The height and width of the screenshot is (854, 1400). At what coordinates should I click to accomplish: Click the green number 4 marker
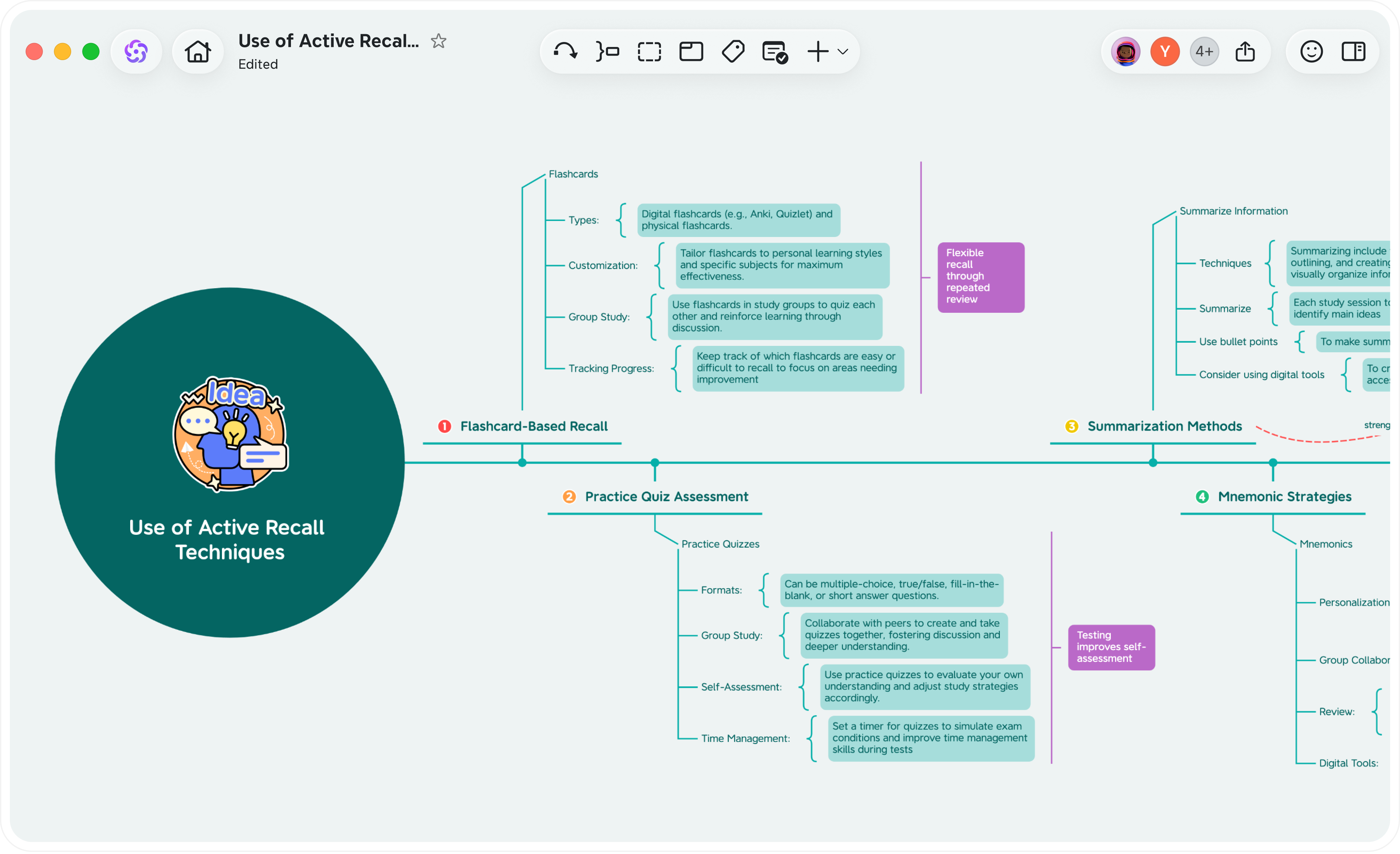tap(1202, 497)
